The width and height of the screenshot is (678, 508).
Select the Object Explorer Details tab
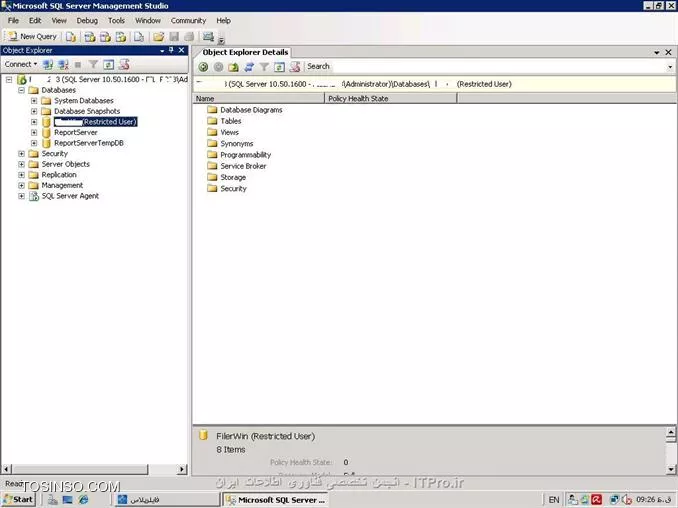pyautogui.click(x=245, y=52)
